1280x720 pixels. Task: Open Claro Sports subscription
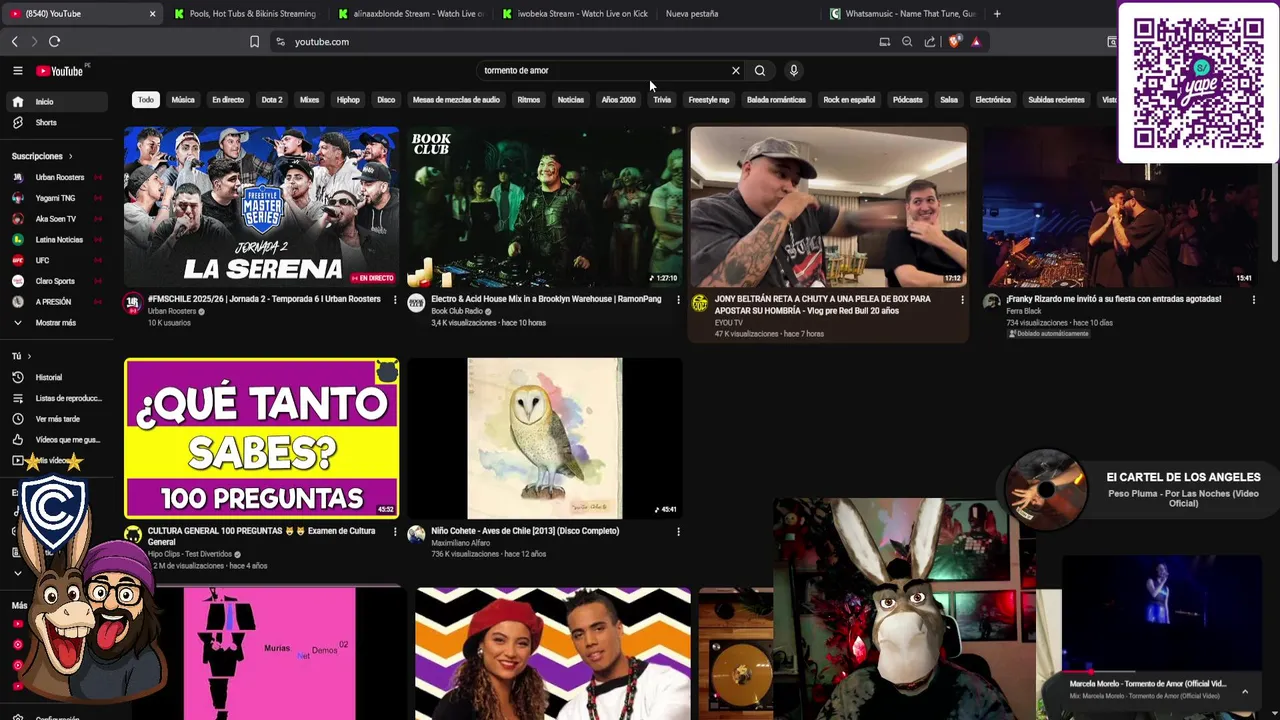click(x=58, y=281)
